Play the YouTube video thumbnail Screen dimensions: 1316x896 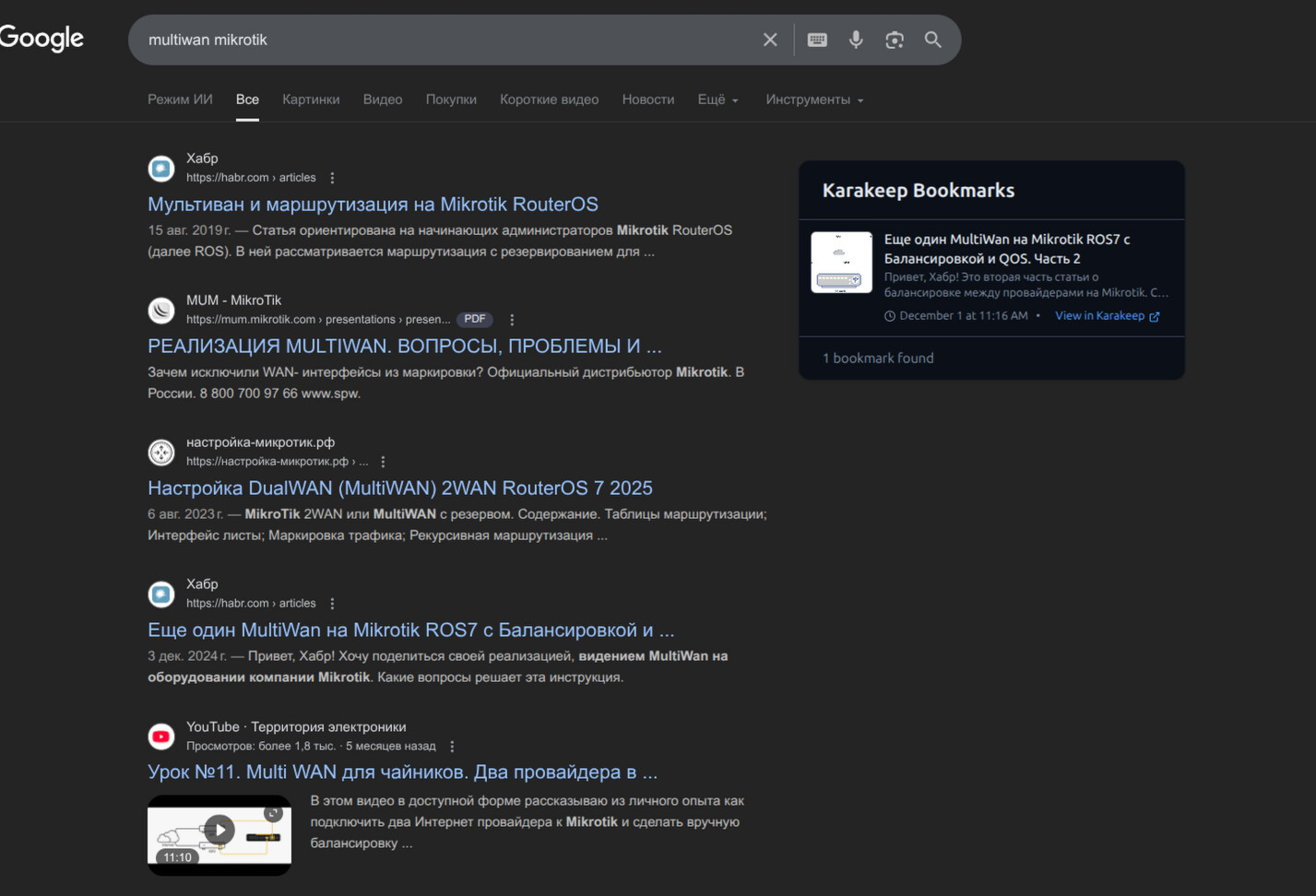[x=219, y=831]
